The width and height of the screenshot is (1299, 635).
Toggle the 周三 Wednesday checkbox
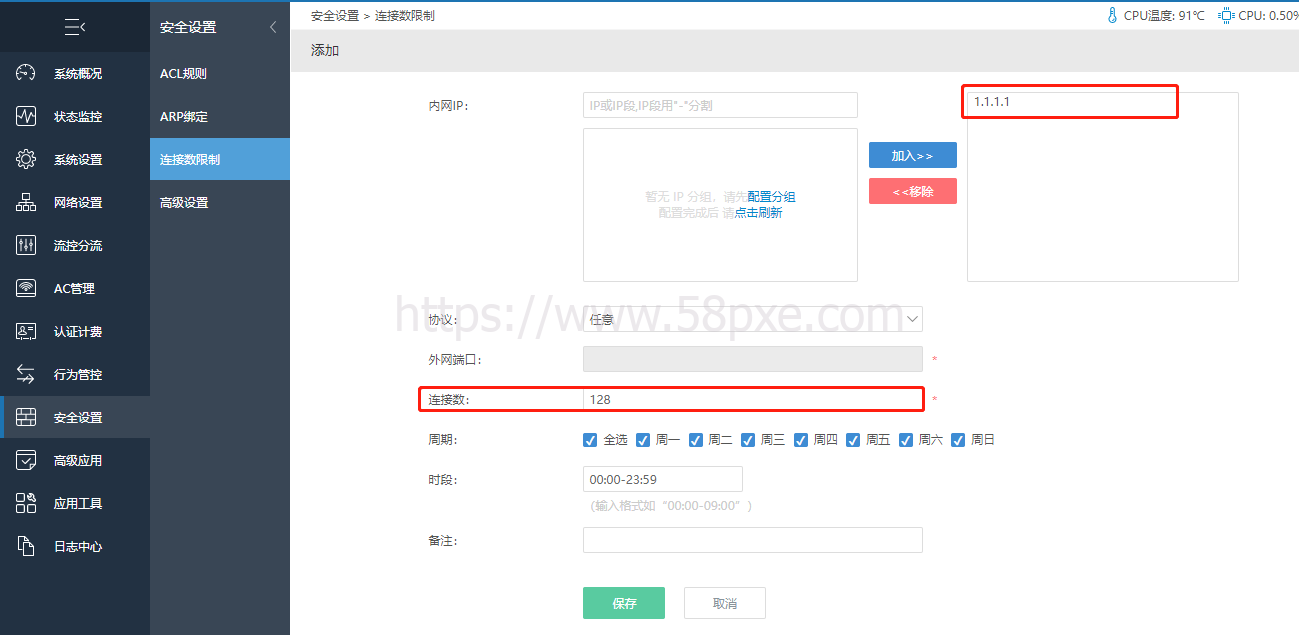click(x=748, y=440)
